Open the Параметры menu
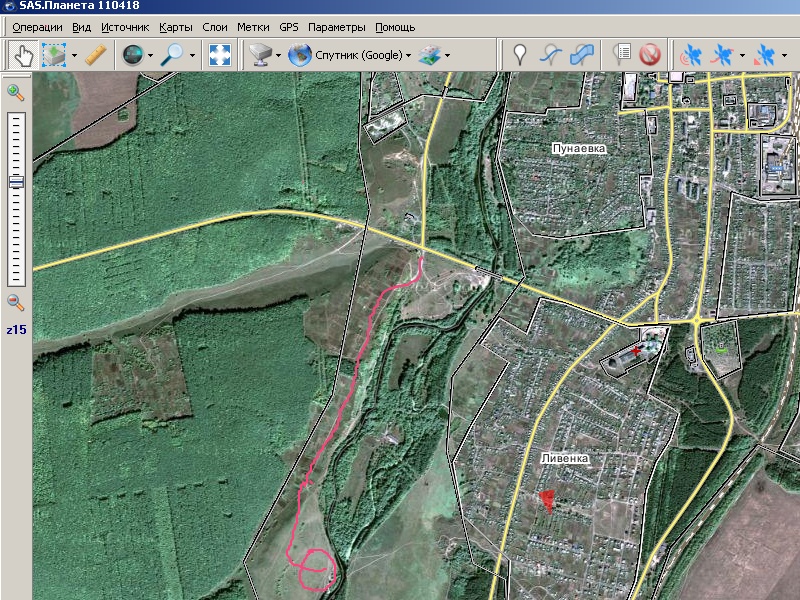The image size is (800, 600). pyautogui.click(x=336, y=27)
